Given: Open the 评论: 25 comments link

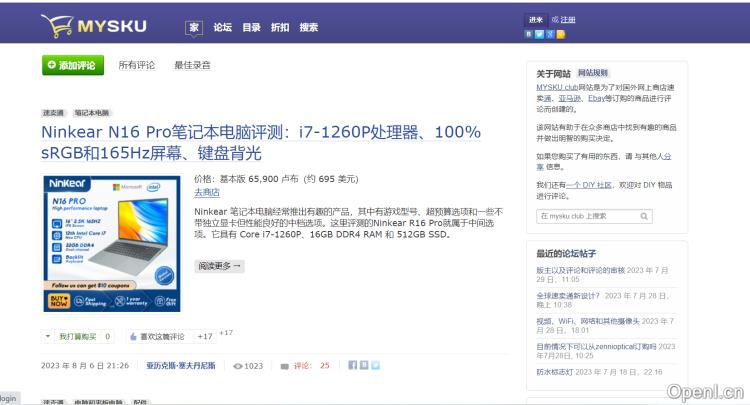Looking at the screenshot, I should tap(311, 366).
